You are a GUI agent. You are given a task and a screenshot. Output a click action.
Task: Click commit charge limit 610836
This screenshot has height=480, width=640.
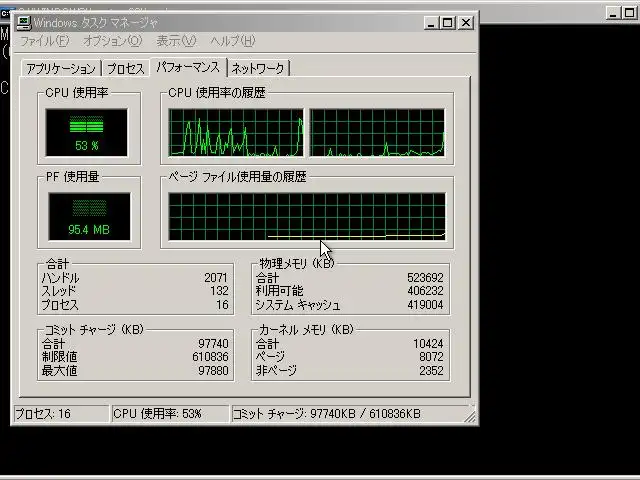(x=210, y=357)
